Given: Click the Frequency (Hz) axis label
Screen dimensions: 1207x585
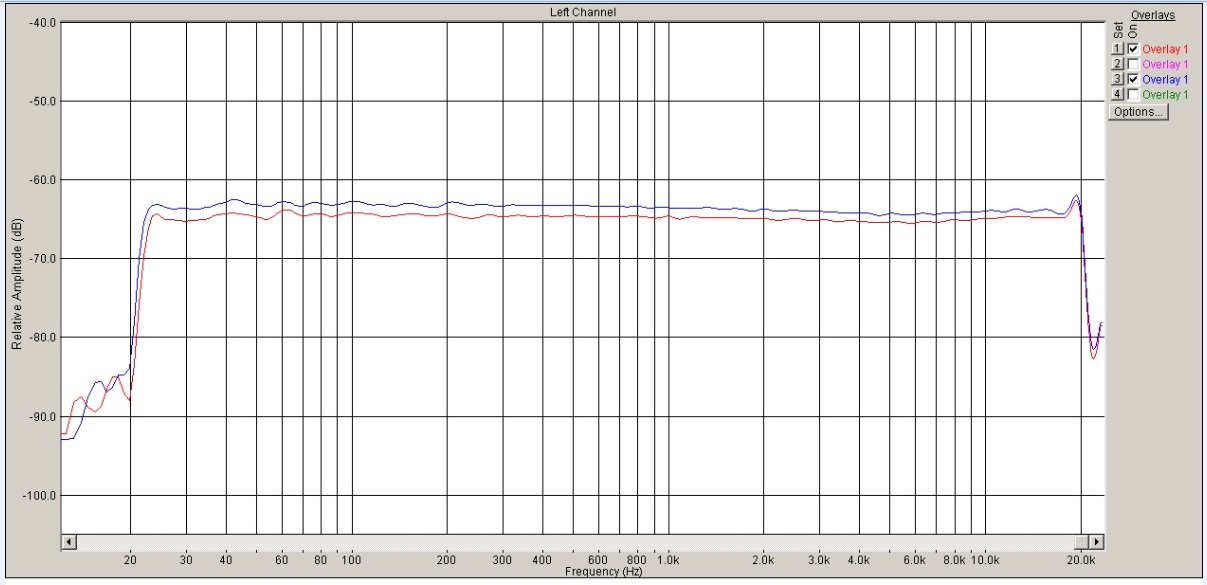Looking at the screenshot, I should click(x=603, y=572).
